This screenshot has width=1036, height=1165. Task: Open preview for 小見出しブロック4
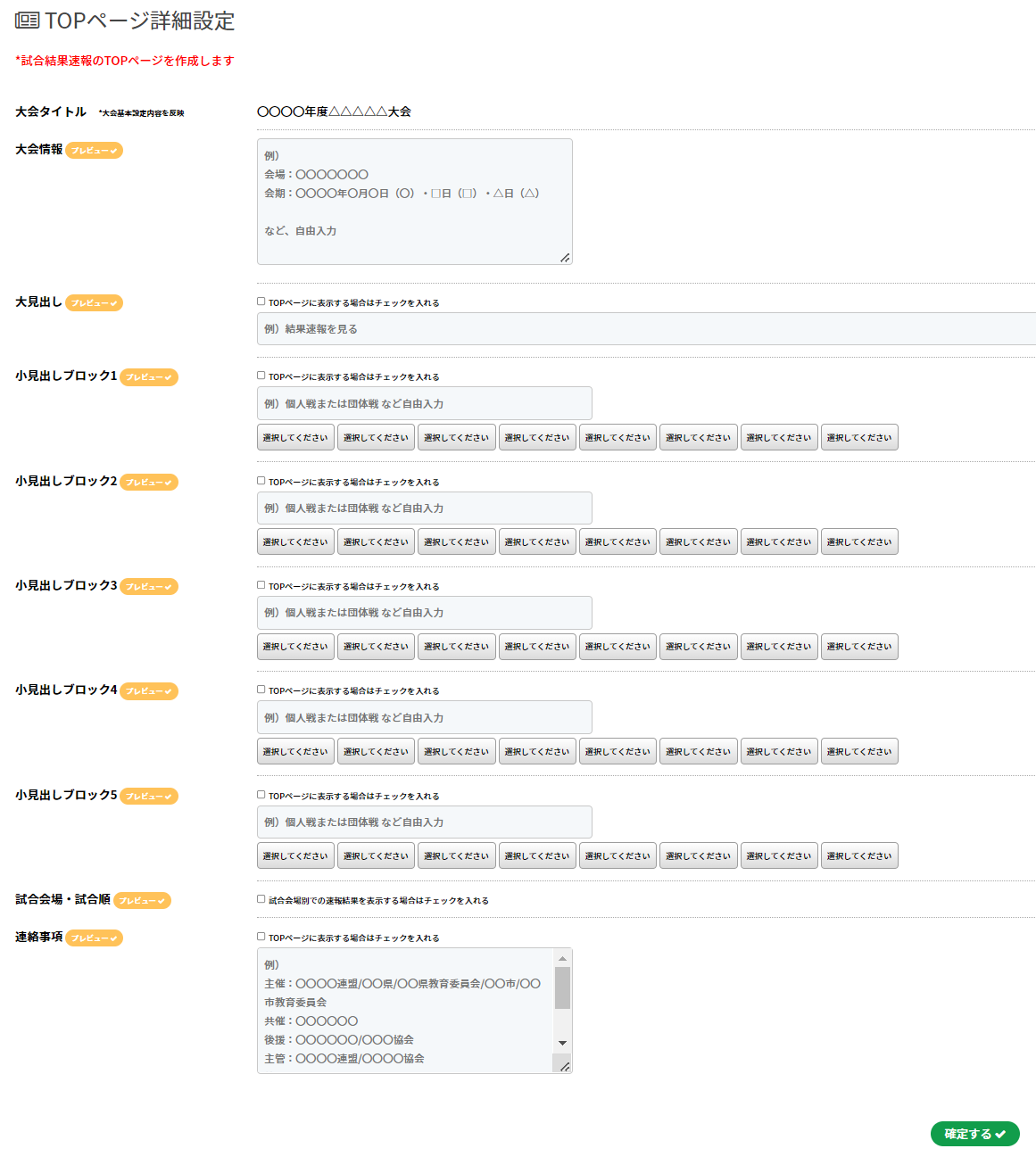click(149, 691)
